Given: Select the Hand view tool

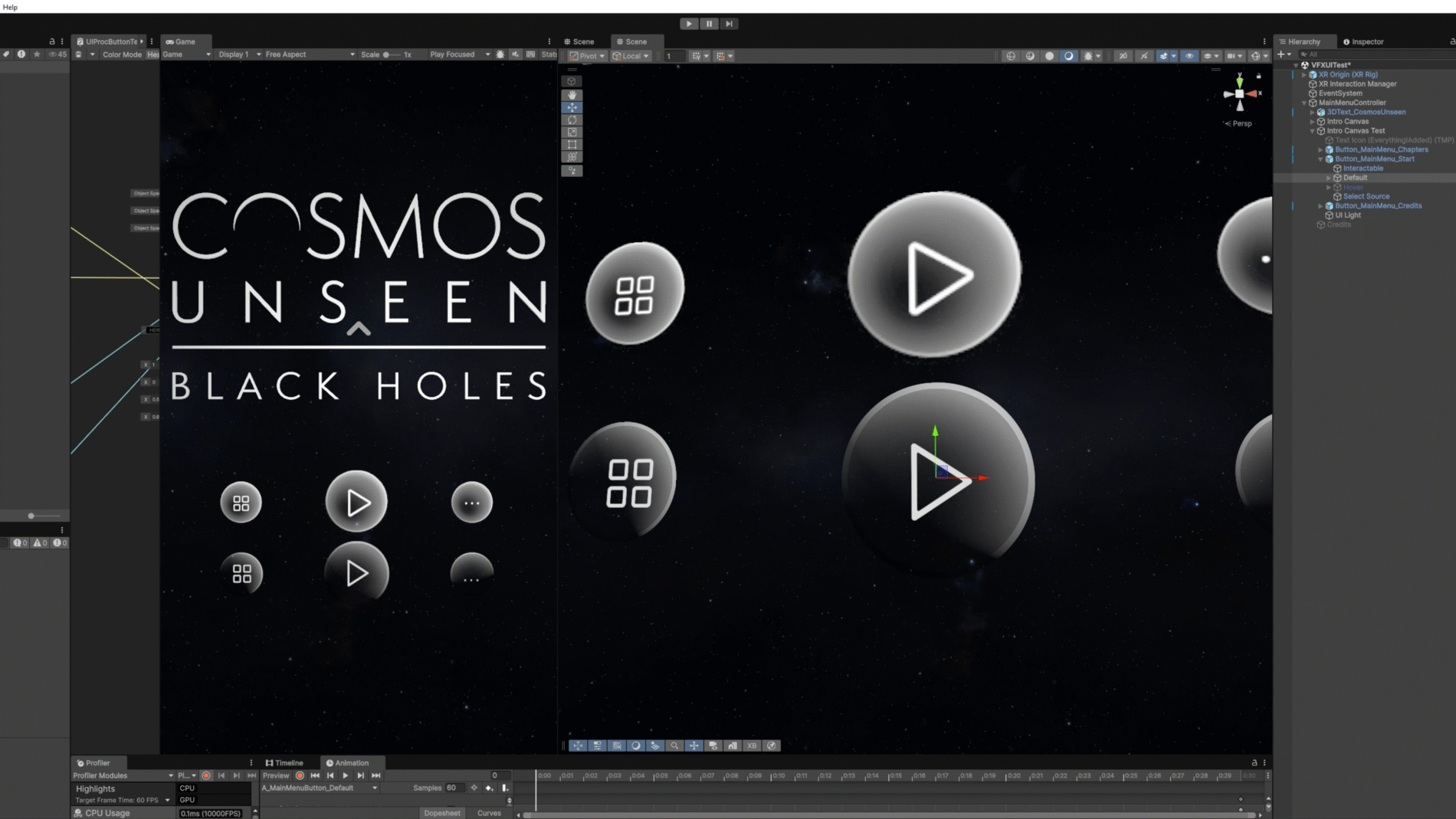Looking at the screenshot, I should click(572, 95).
